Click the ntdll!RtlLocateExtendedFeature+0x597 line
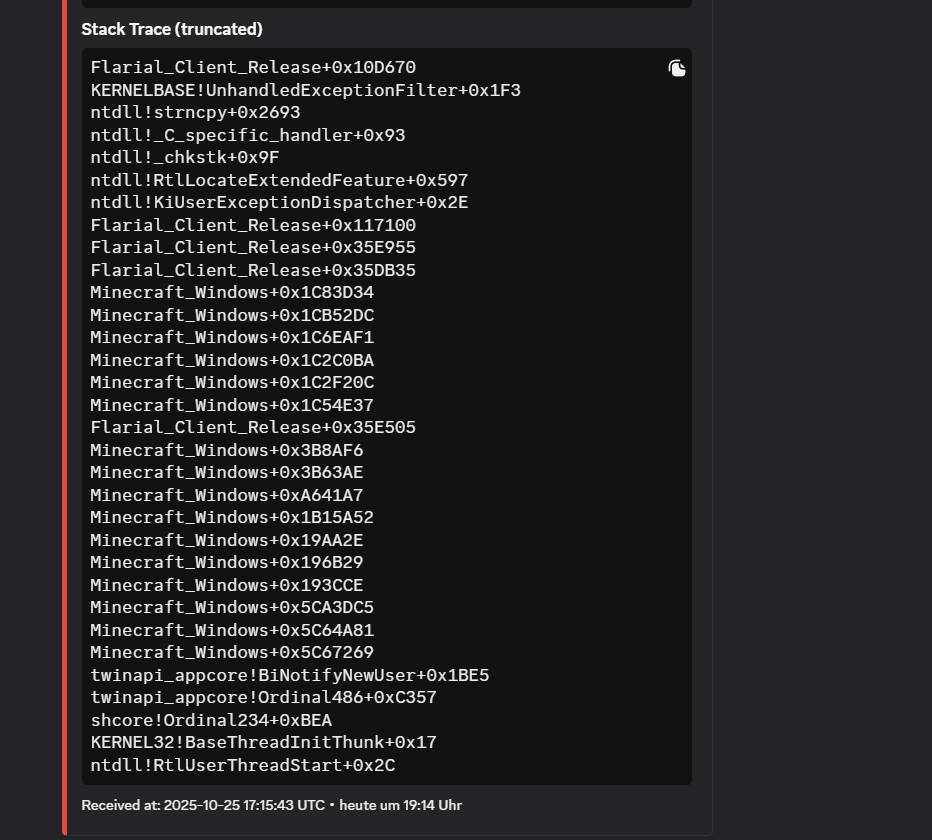This screenshot has height=840, width=932. 279,180
